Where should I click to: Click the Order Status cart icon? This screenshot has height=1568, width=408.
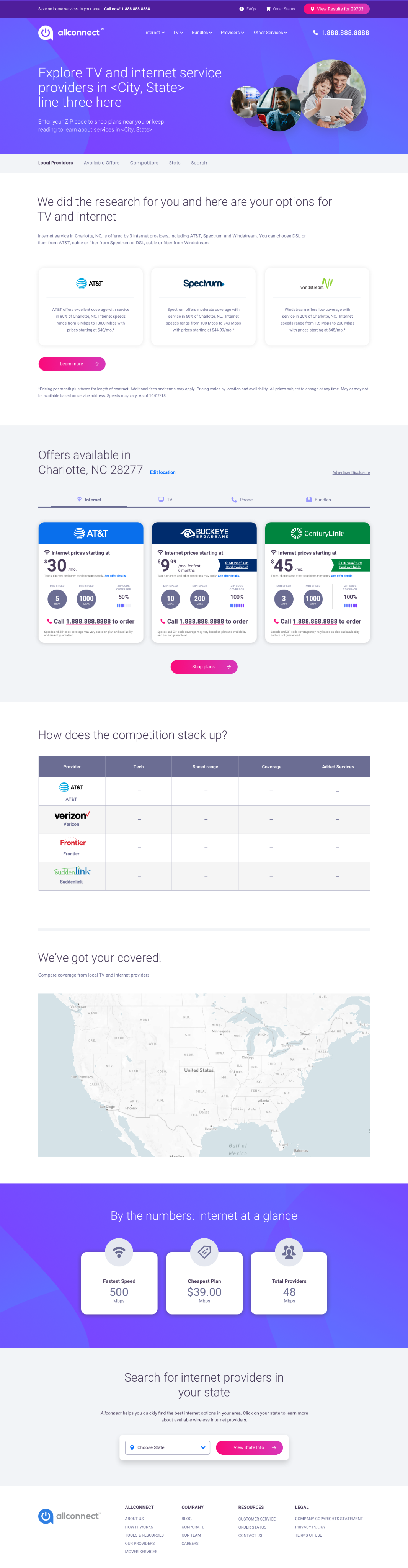[x=268, y=9]
